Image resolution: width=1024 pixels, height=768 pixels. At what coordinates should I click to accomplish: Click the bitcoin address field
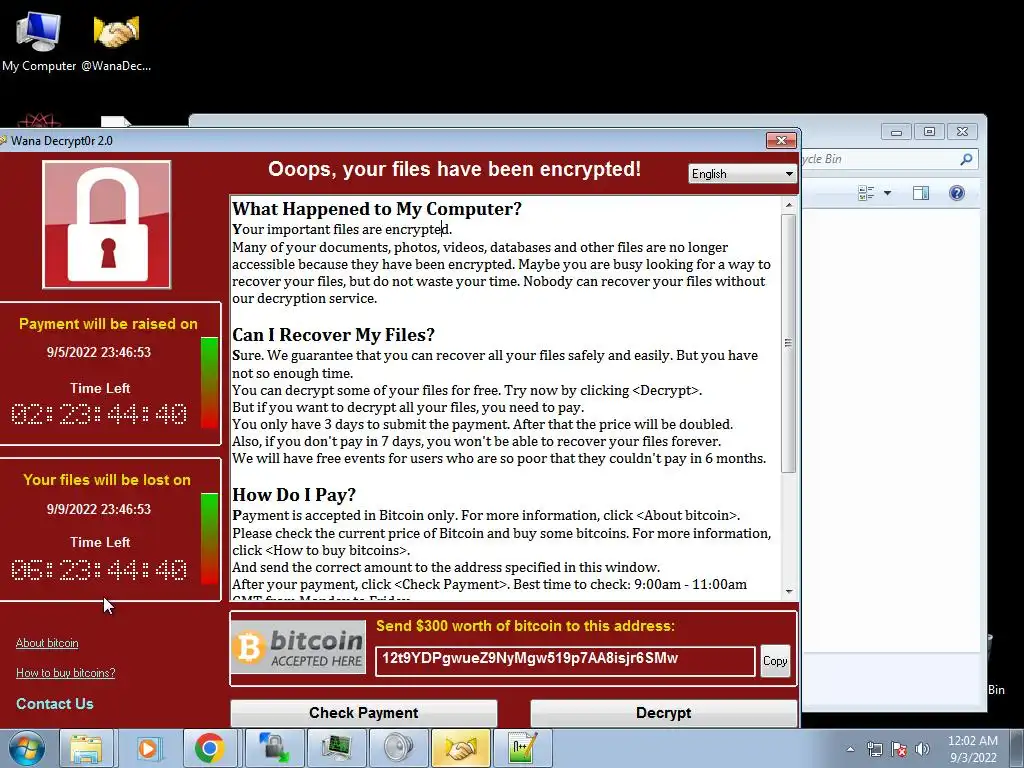[565, 660]
